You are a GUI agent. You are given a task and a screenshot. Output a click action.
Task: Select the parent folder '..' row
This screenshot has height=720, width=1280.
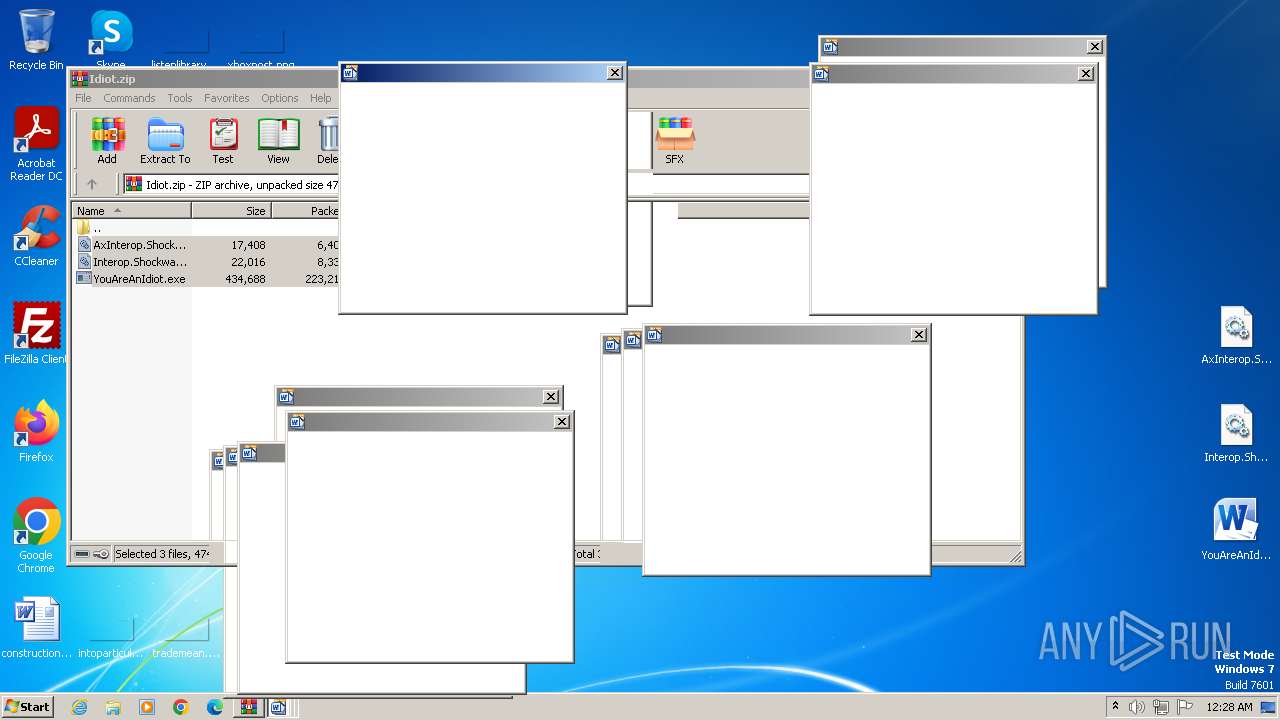[206, 228]
